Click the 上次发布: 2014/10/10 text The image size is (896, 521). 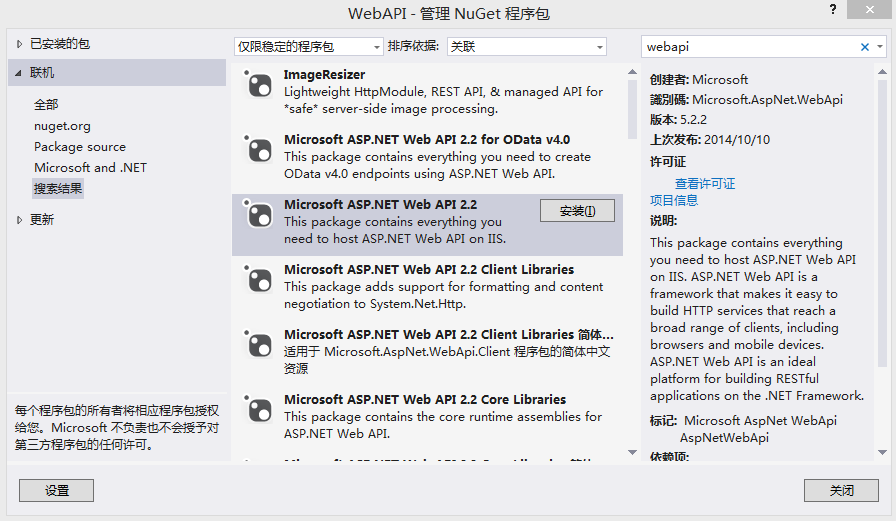click(x=710, y=140)
